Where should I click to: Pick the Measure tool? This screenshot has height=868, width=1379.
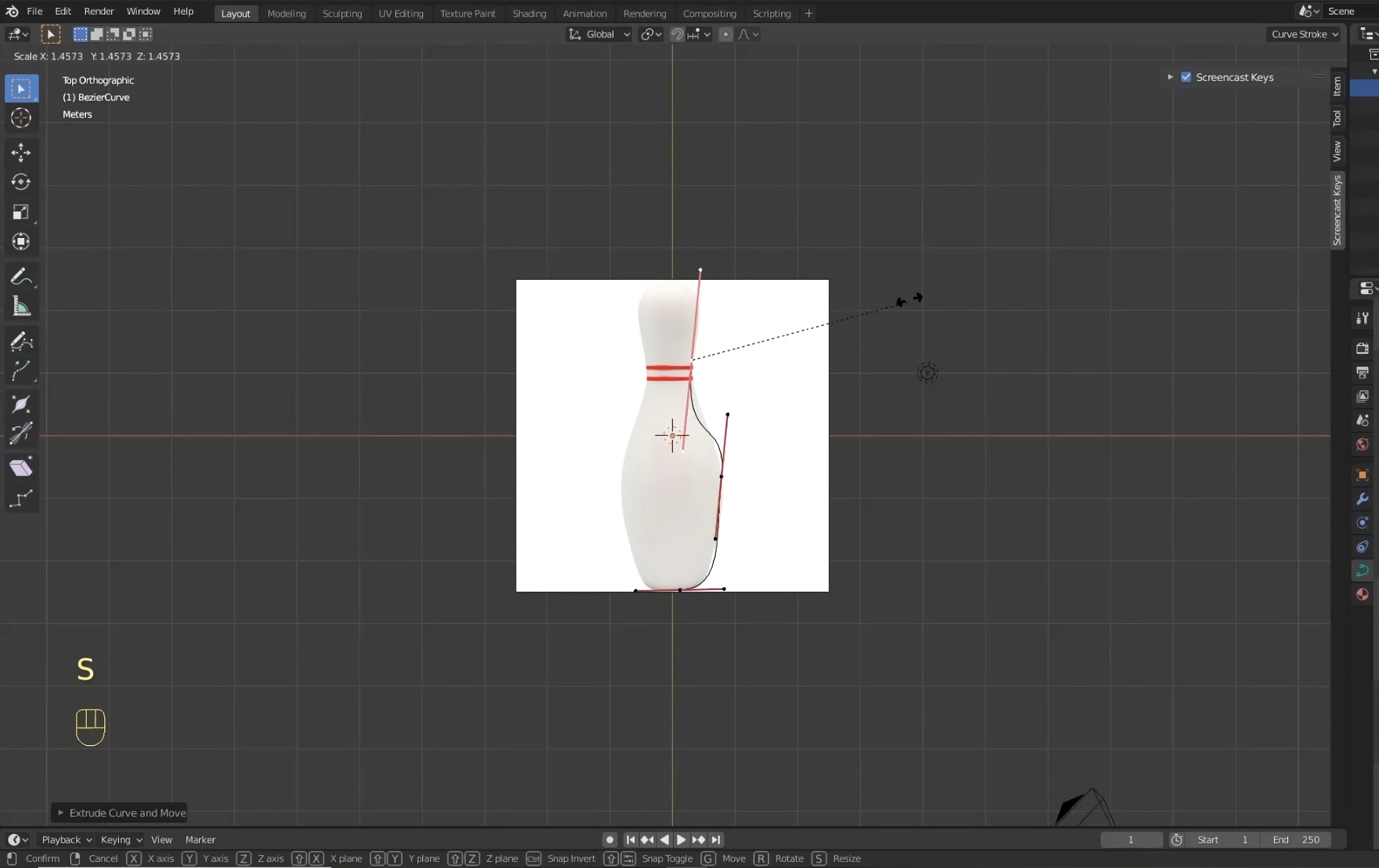21,307
